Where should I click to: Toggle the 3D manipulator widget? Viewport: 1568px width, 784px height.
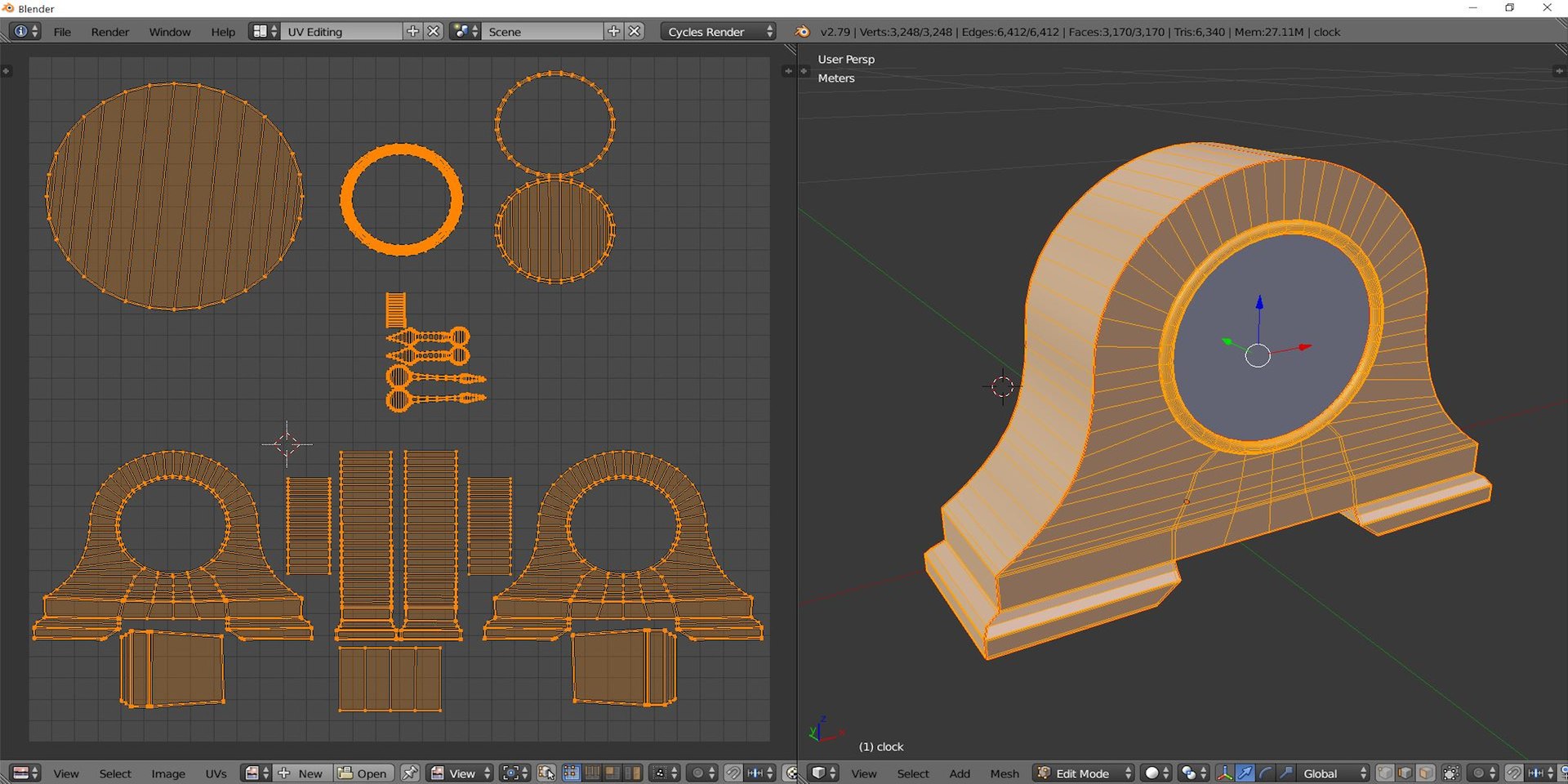tap(1225, 773)
